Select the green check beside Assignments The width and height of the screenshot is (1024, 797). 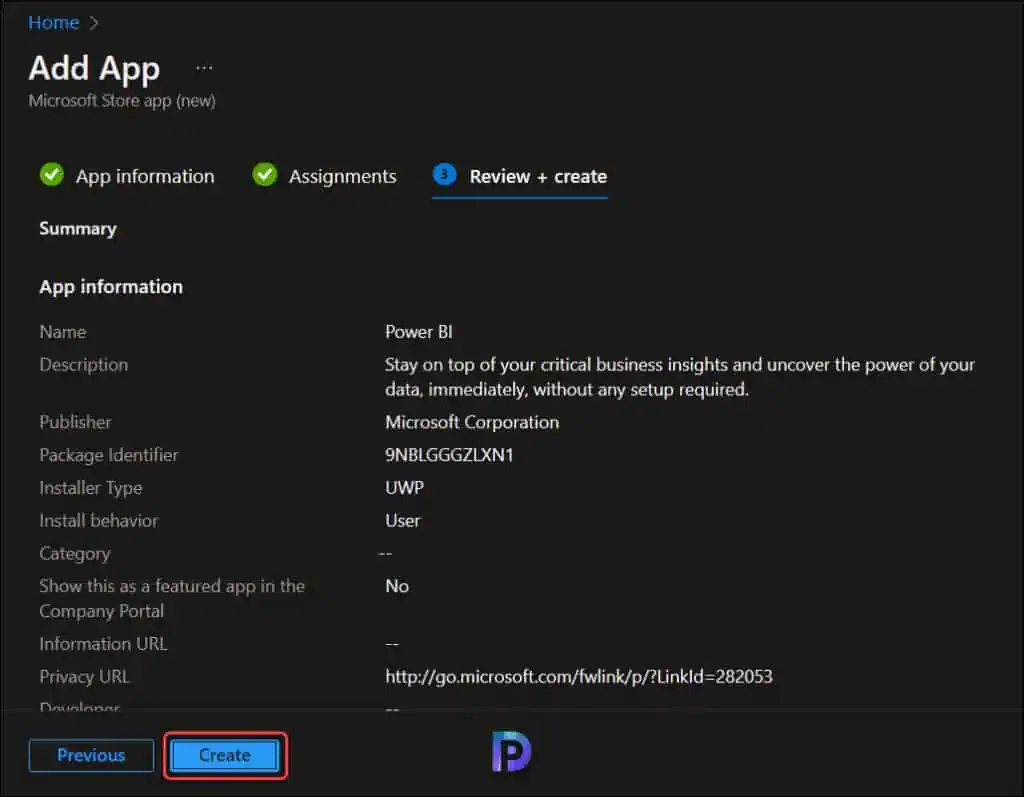point(264,174)
